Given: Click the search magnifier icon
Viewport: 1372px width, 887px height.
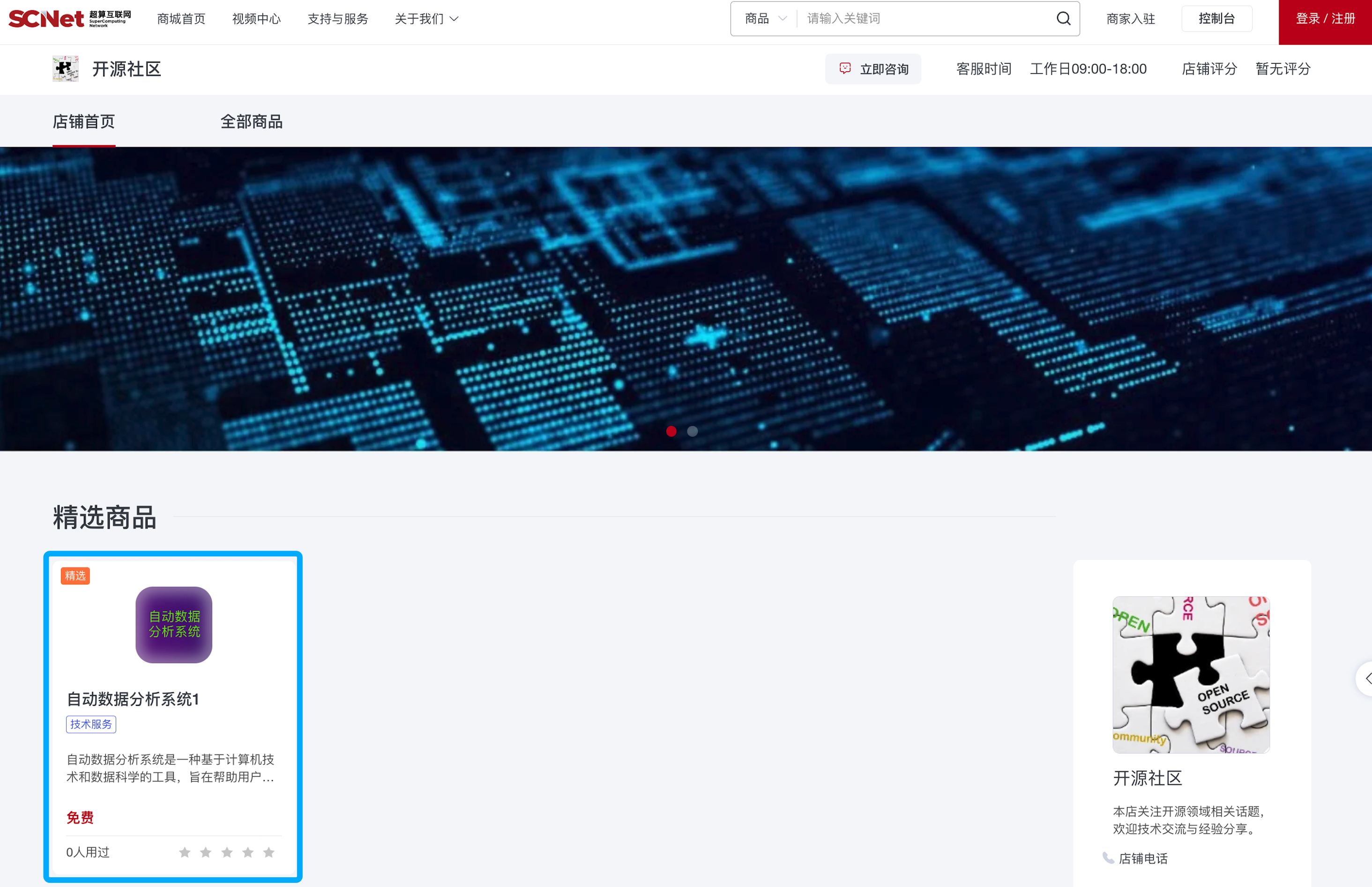Looking at the screenshot, I should 1062,18.
